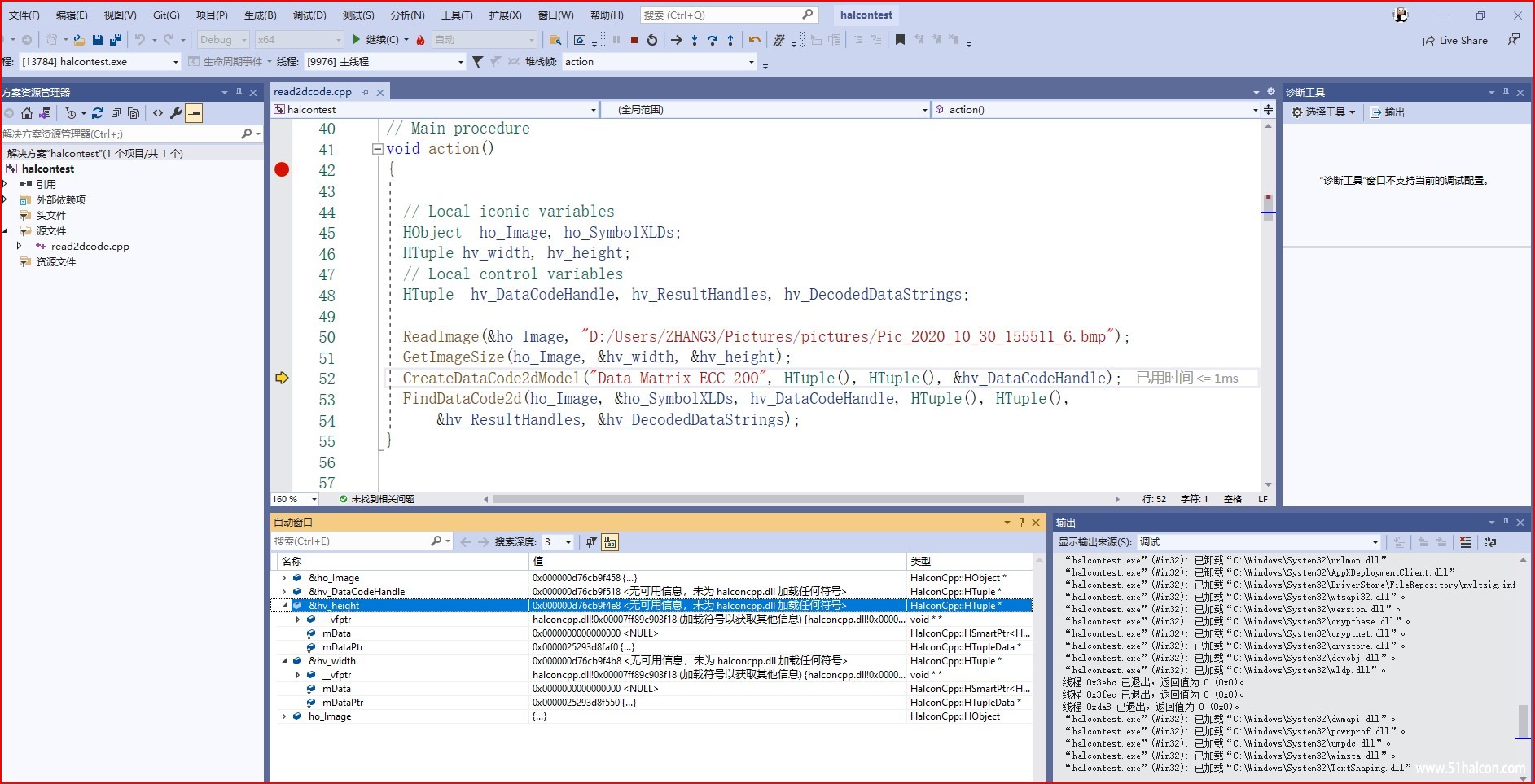
Task: Click the split editor icon above scrollbar
Action: pos(1268,109)
